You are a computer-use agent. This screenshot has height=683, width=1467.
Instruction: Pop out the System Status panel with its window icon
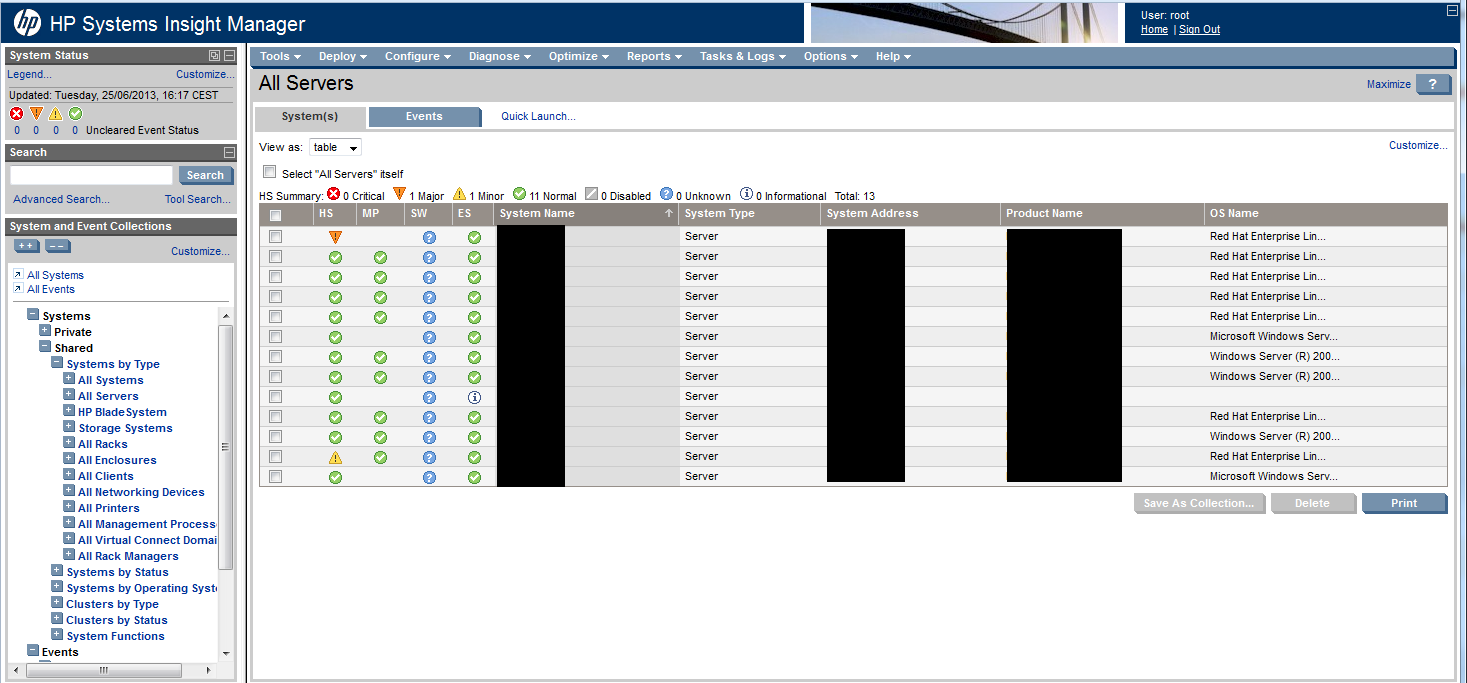(x=214, y=56)
